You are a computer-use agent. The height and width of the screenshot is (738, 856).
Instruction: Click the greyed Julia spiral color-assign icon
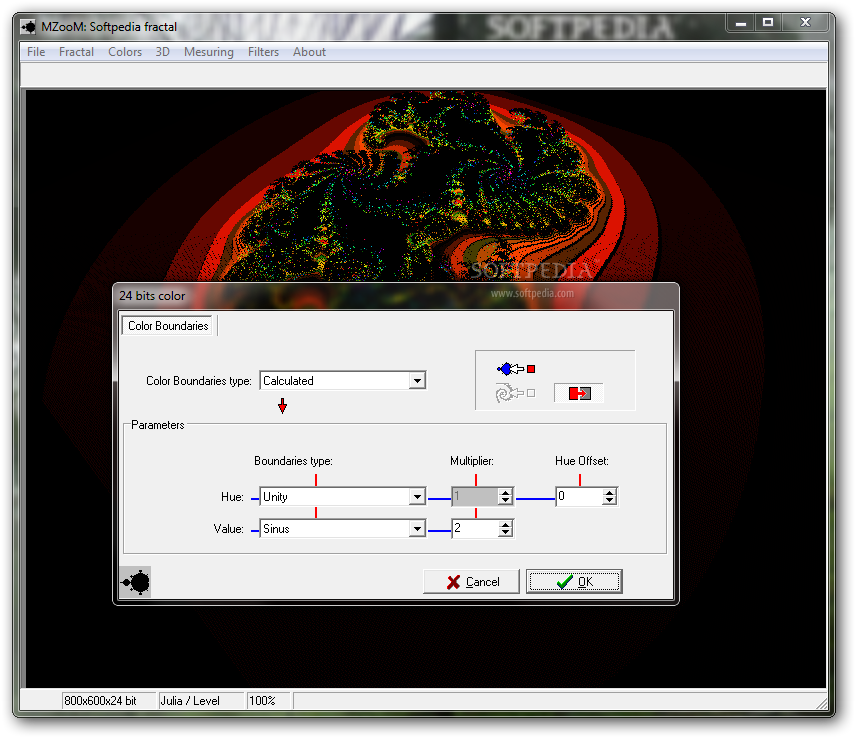(509, 393)
